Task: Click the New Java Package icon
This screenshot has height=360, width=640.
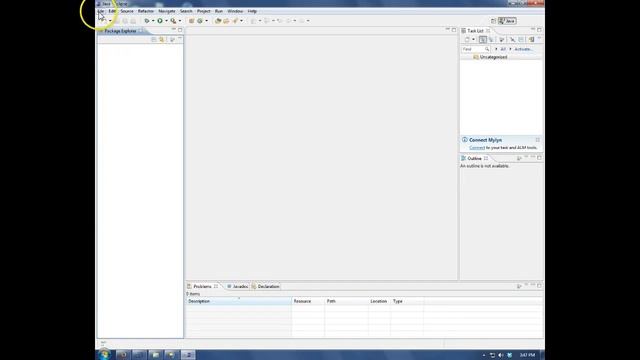Action: point(191,21)
